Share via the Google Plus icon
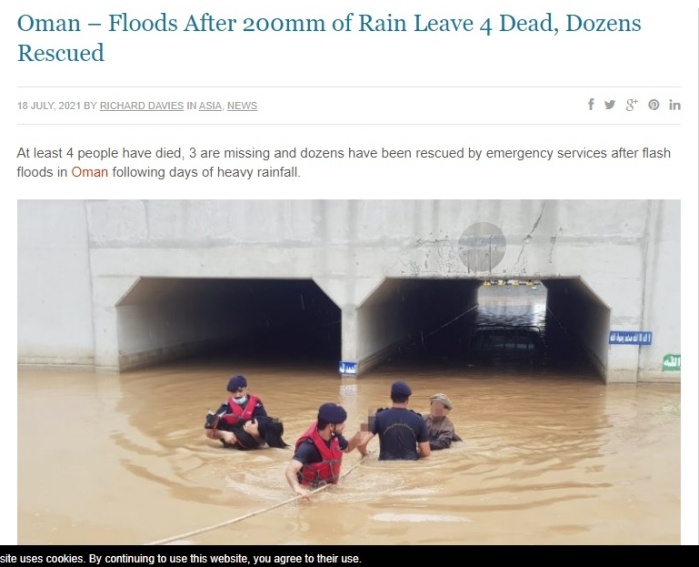The height and width of the screenshot is (567, 699). pos(631,105)
